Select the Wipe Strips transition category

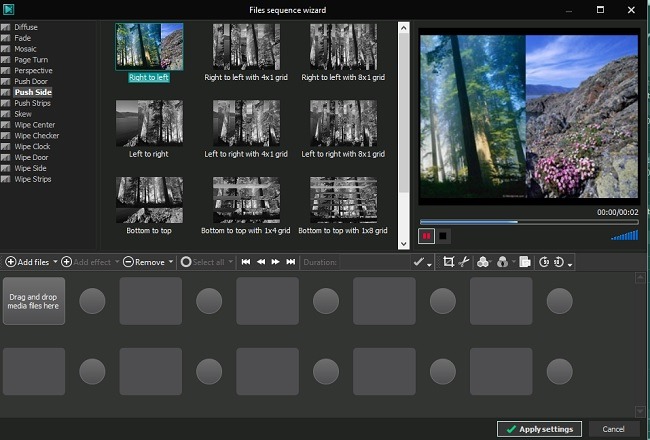click(x=33, y=179)
